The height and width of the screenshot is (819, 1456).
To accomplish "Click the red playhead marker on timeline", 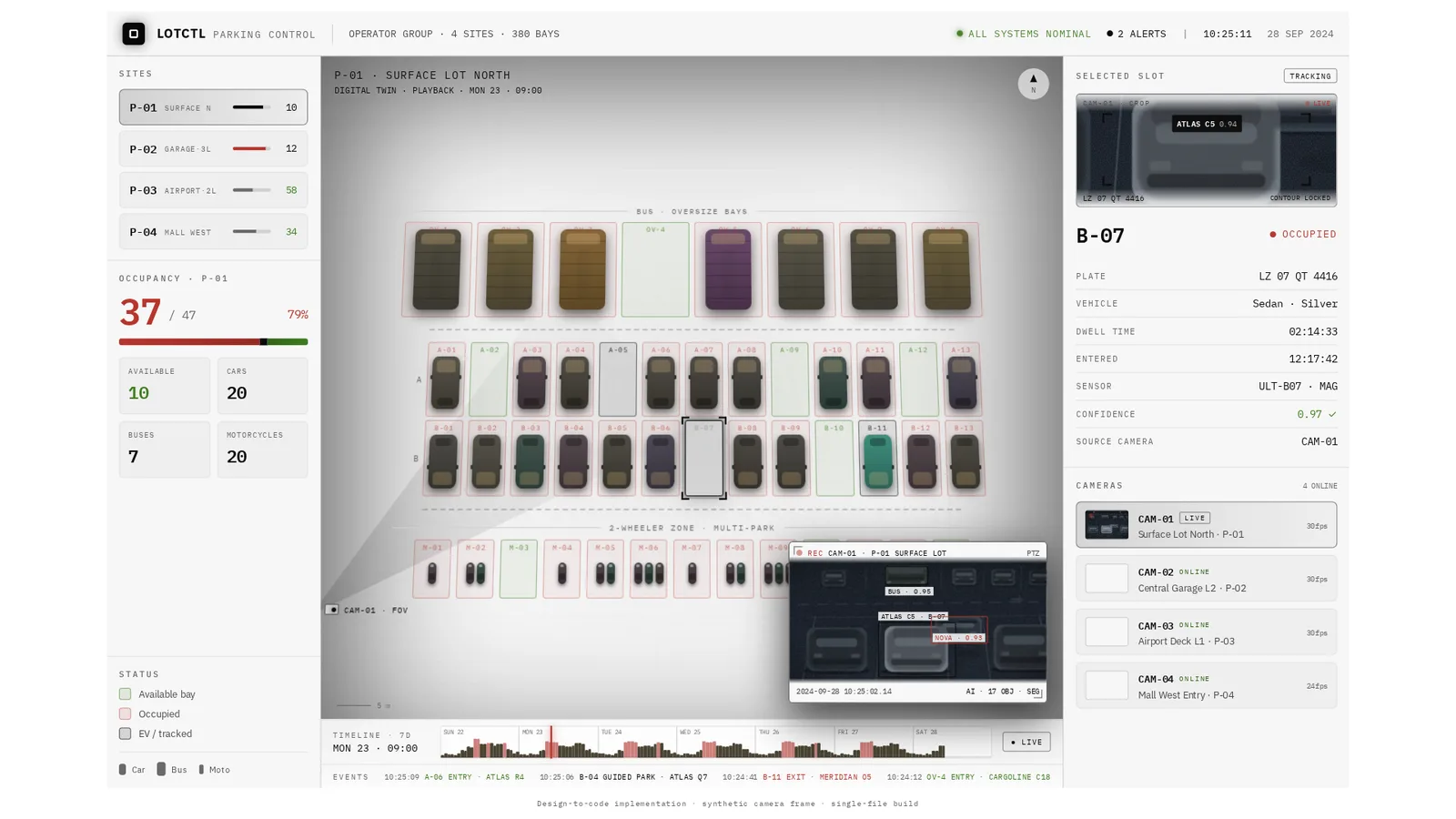I will pos(551,742).
